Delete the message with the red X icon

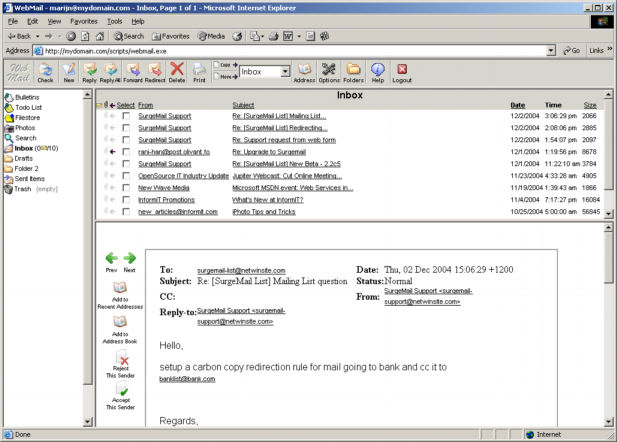[x=176, y=72]
